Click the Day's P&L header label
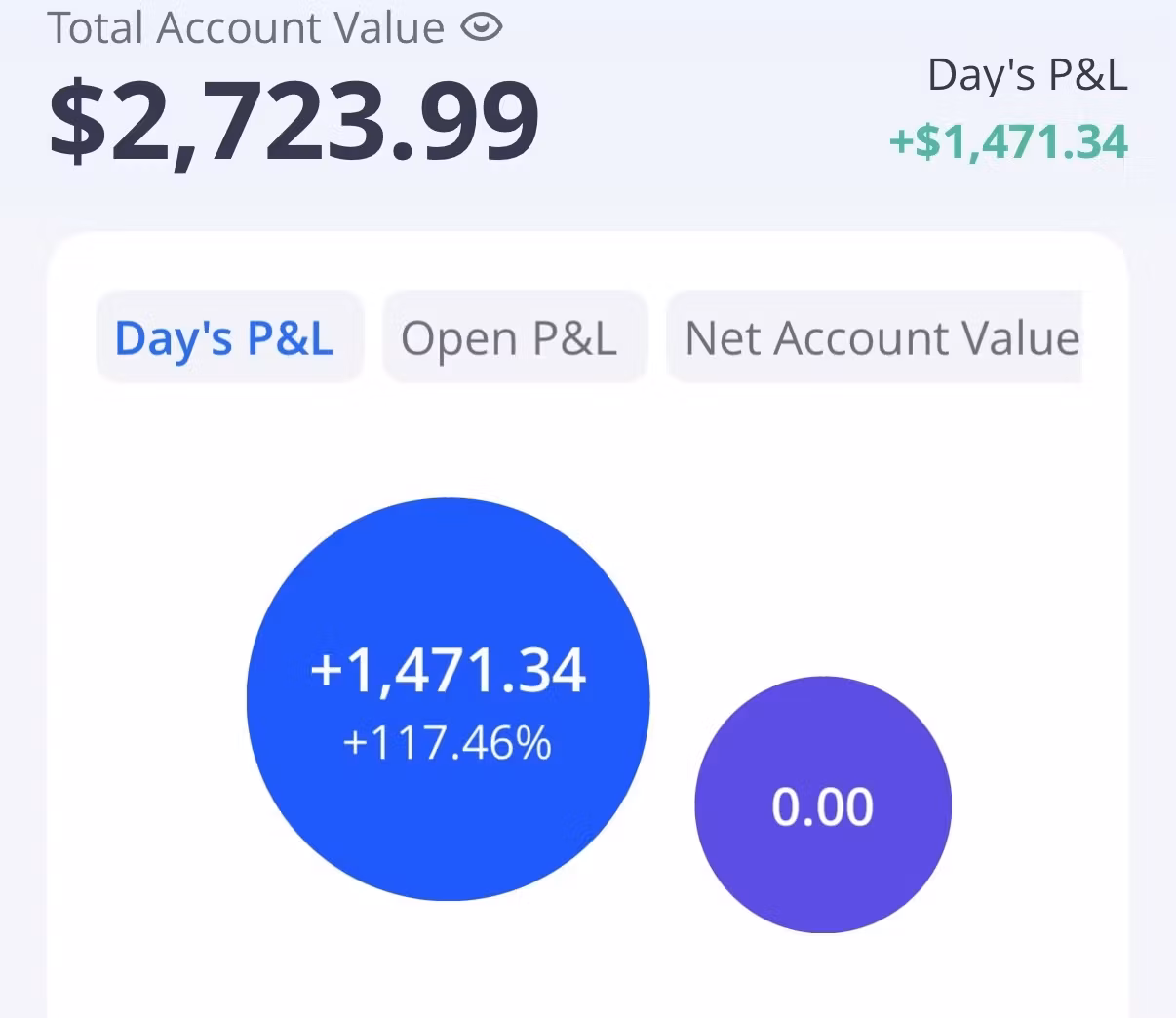 [1027, 75]
